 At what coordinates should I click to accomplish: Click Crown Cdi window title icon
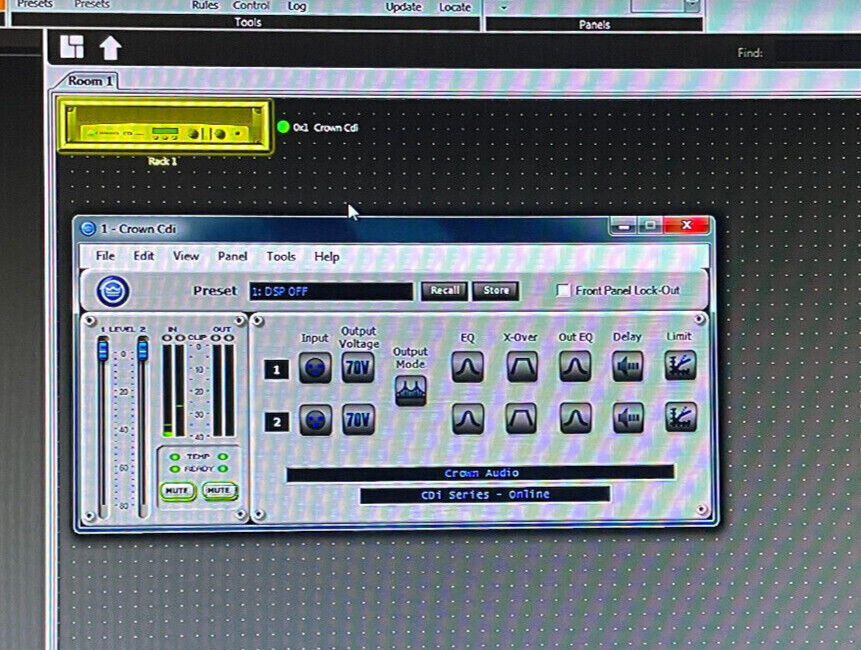[88, 228]
